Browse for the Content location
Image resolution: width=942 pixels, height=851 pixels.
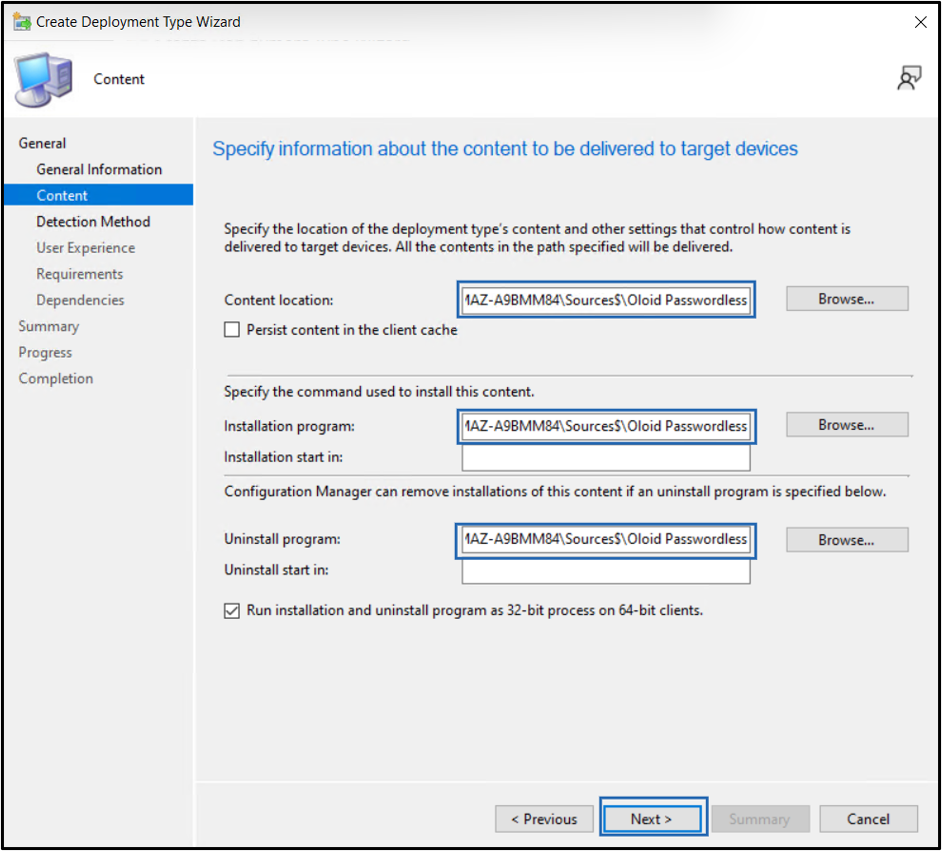[x=846, y=298]
